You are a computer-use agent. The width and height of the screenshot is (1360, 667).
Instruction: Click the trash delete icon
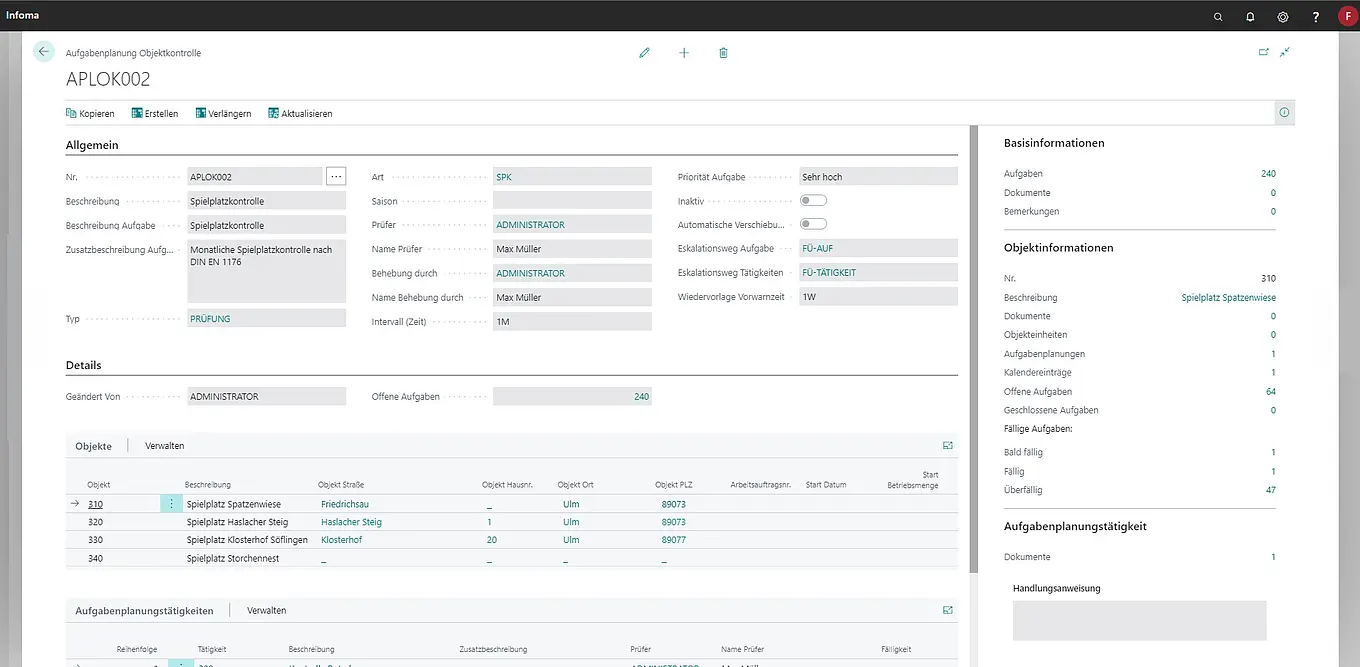click(723, 53)
